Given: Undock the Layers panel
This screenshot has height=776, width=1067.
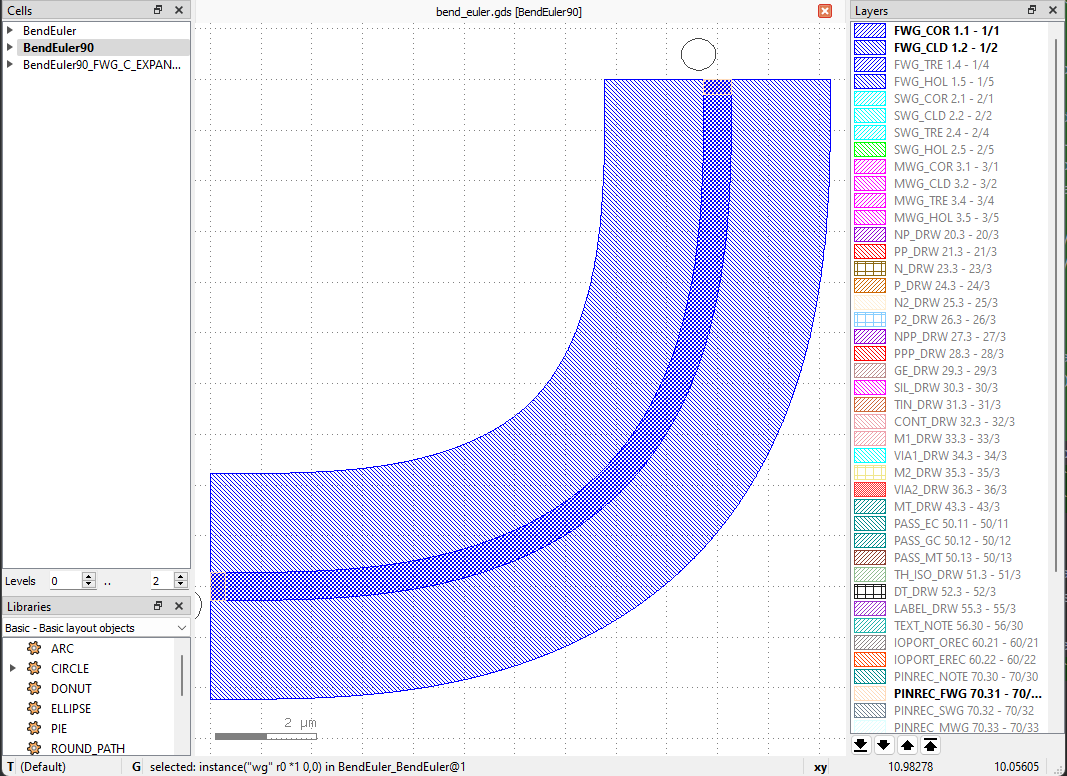Looking at the screenshot, I should tap(1032, 10).
